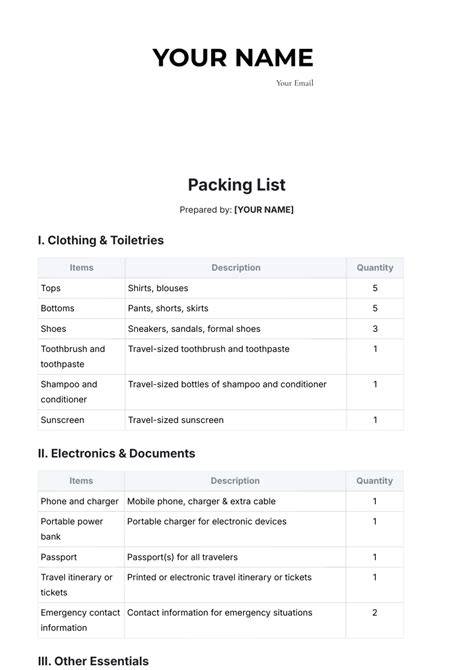Image resolution: width=474 pixels, height=670 pixels.
Task: Click the Sneakers, sandals, formal shoes description
Action: (194, 329)
